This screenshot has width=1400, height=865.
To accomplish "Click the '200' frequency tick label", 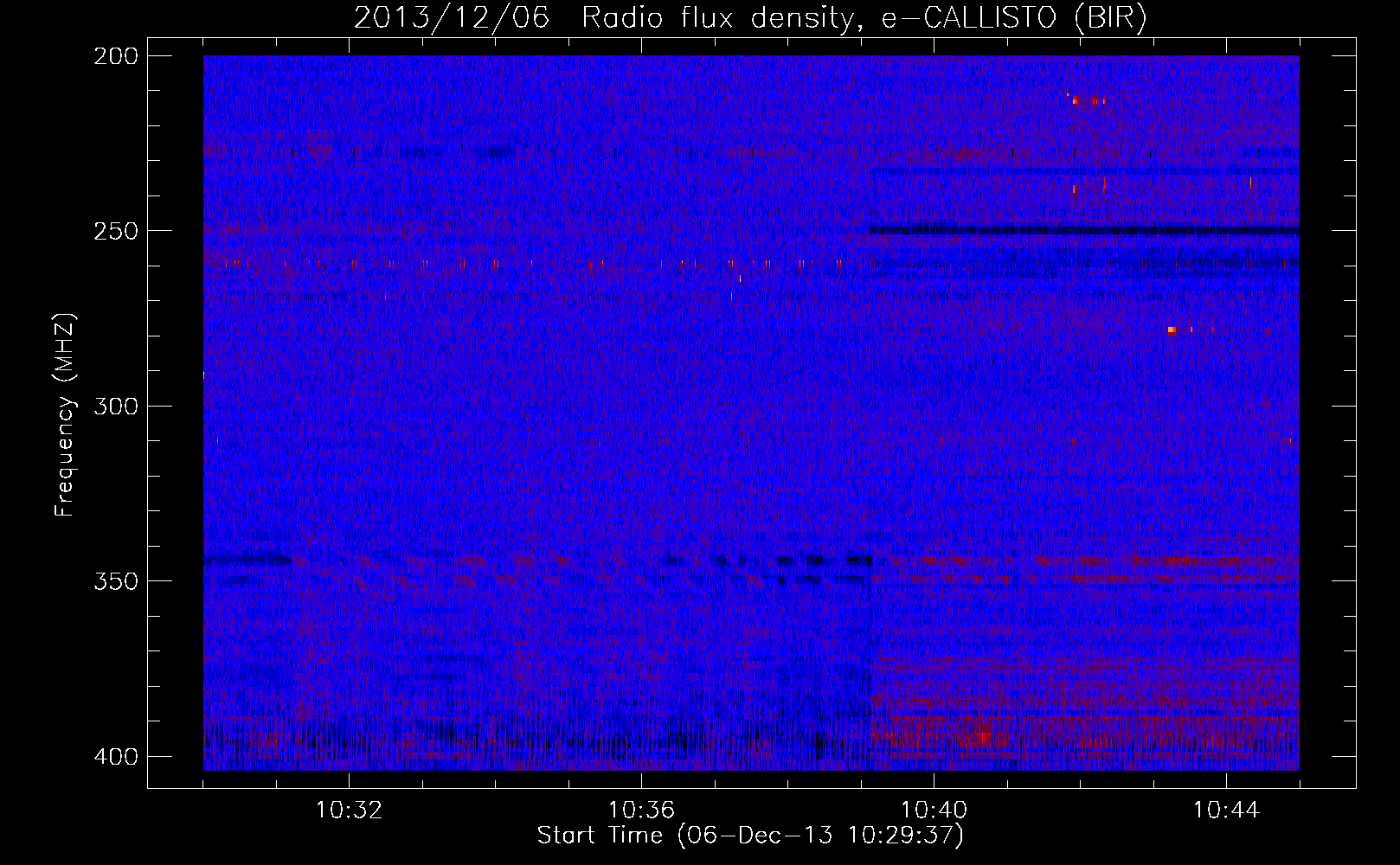I will pos(116,56).
